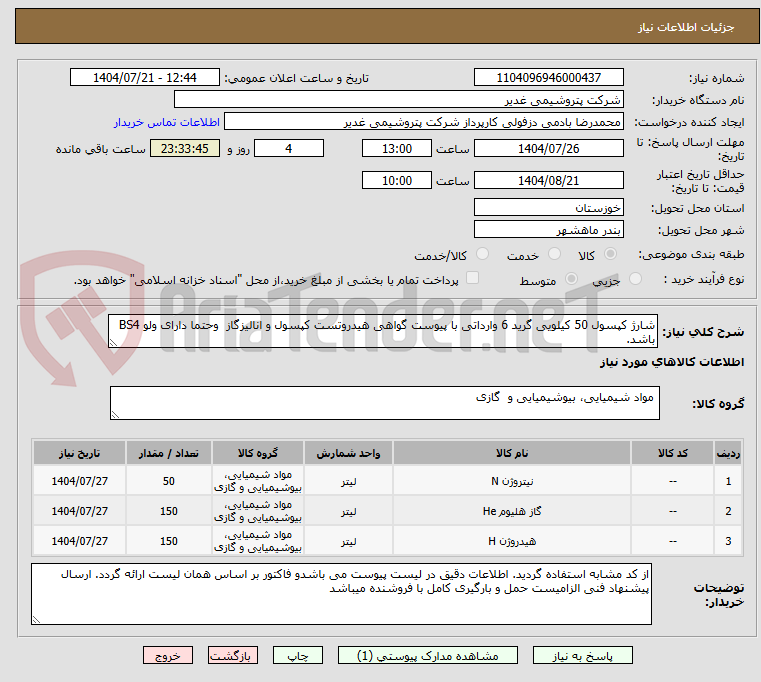This screenshot has height=682, width=761.
Task: Click the 'بازگشت' back button
Action: pyautogui.click(x=233, y=656)
